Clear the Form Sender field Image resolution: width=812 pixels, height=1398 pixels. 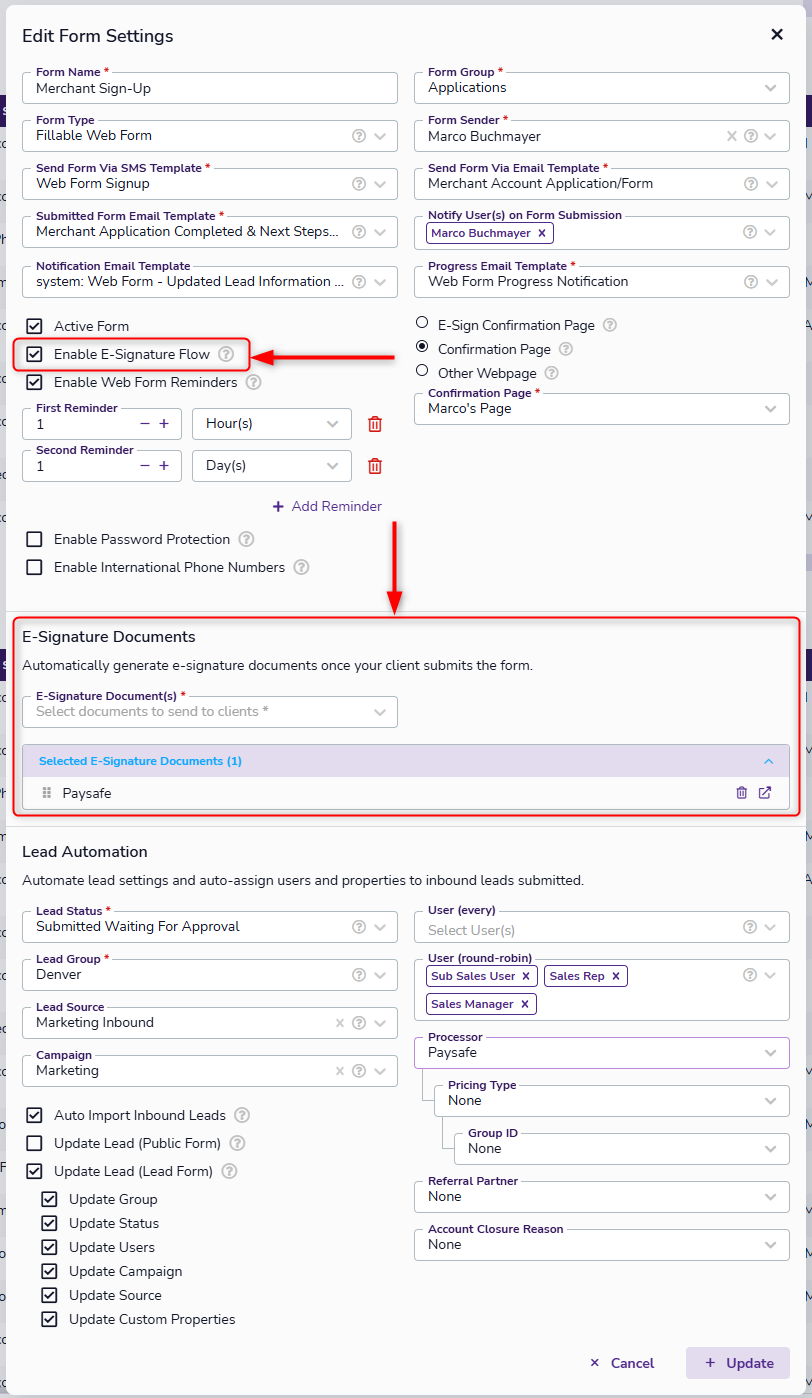(x=731, y=136)
